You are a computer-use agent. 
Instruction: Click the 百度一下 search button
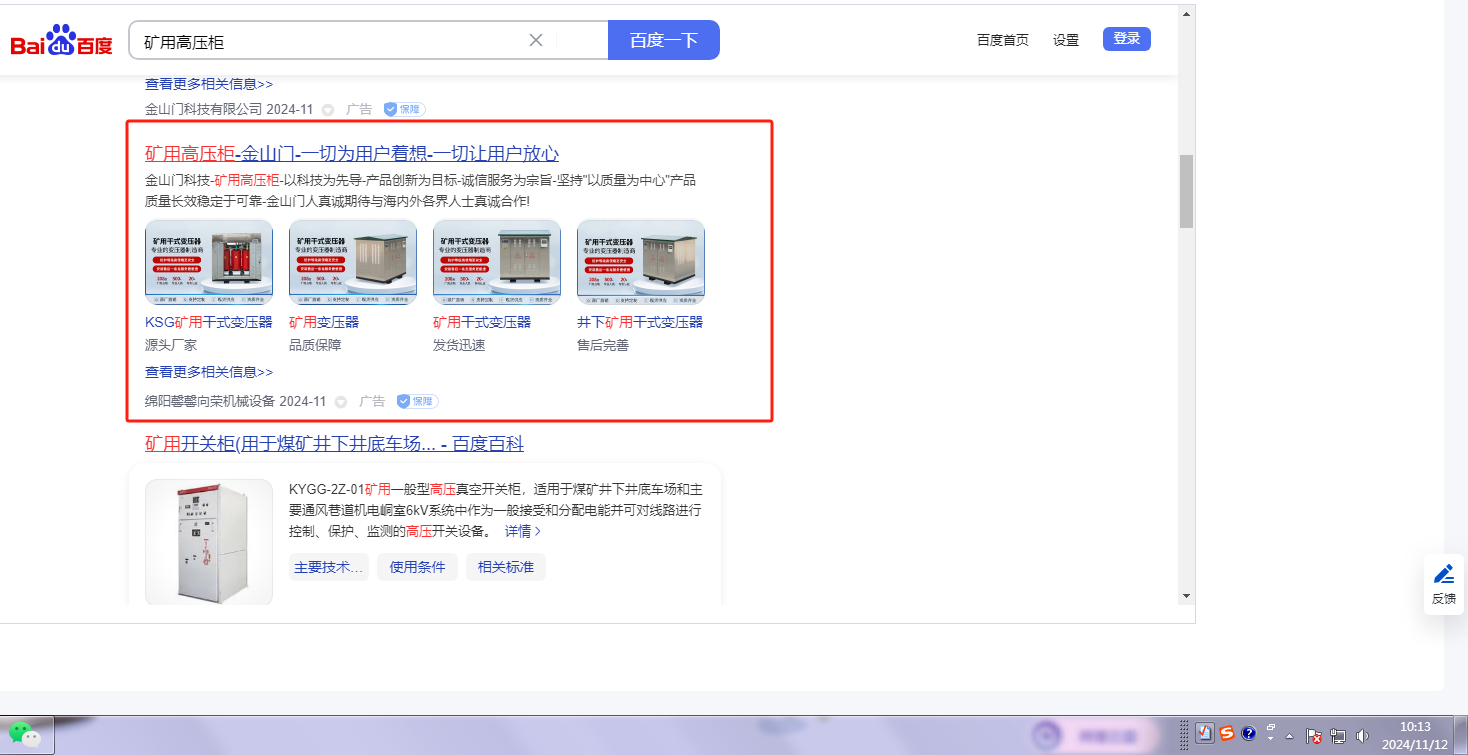point(664,40)
